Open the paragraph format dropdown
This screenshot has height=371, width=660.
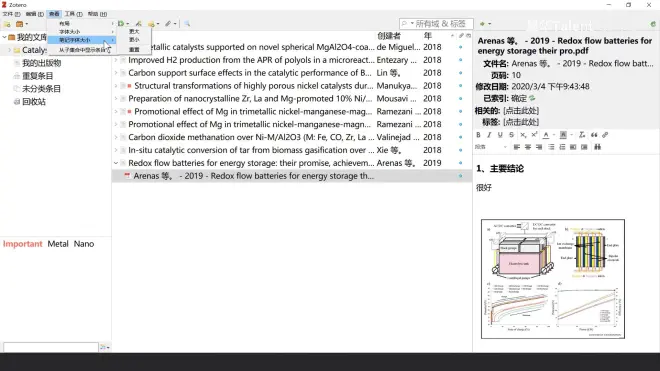pyautogui.click(x=491, y=147)
